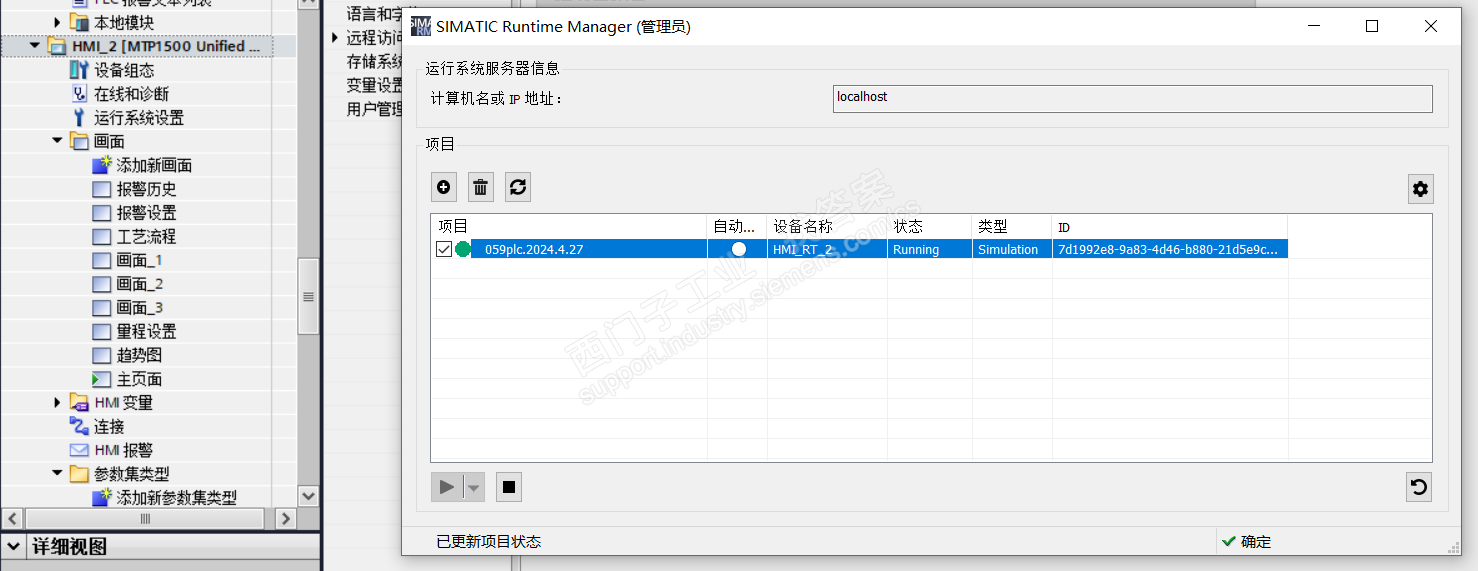This screenshot has width=1478, height=571.
Task: Click the HMI_2 device icon in the tree
Action: pyautogui.click(x=57, y=46)
